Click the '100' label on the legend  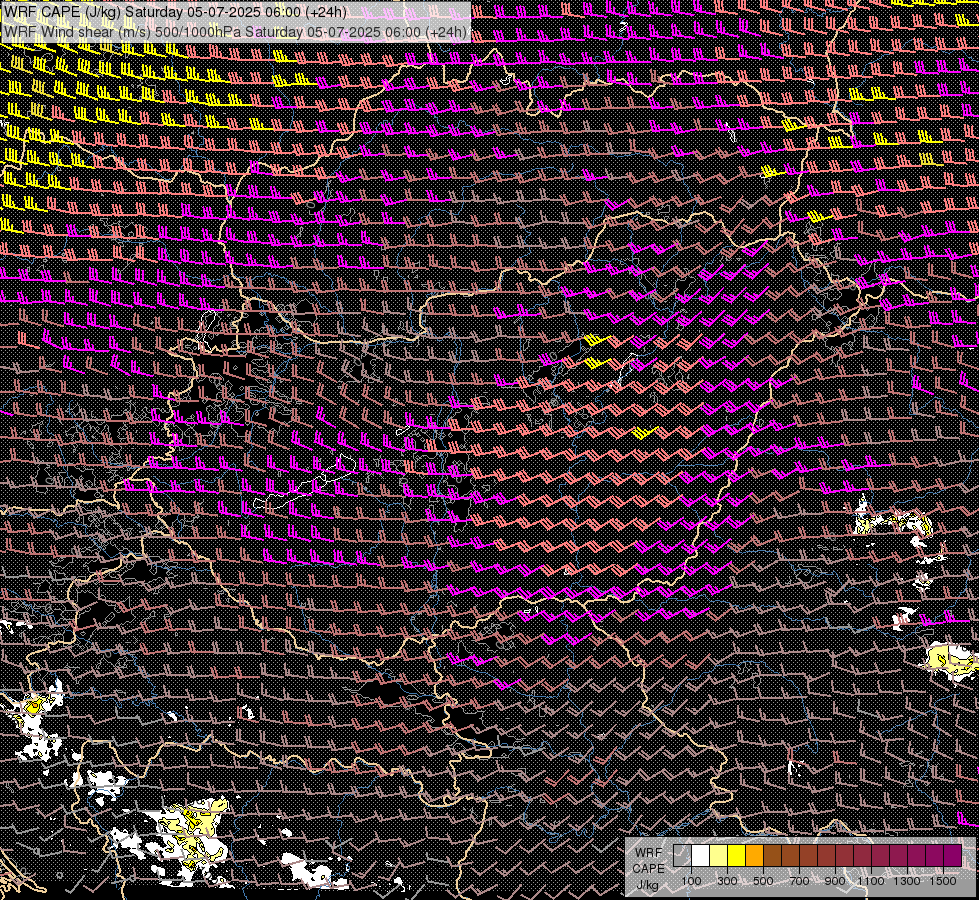691,881
